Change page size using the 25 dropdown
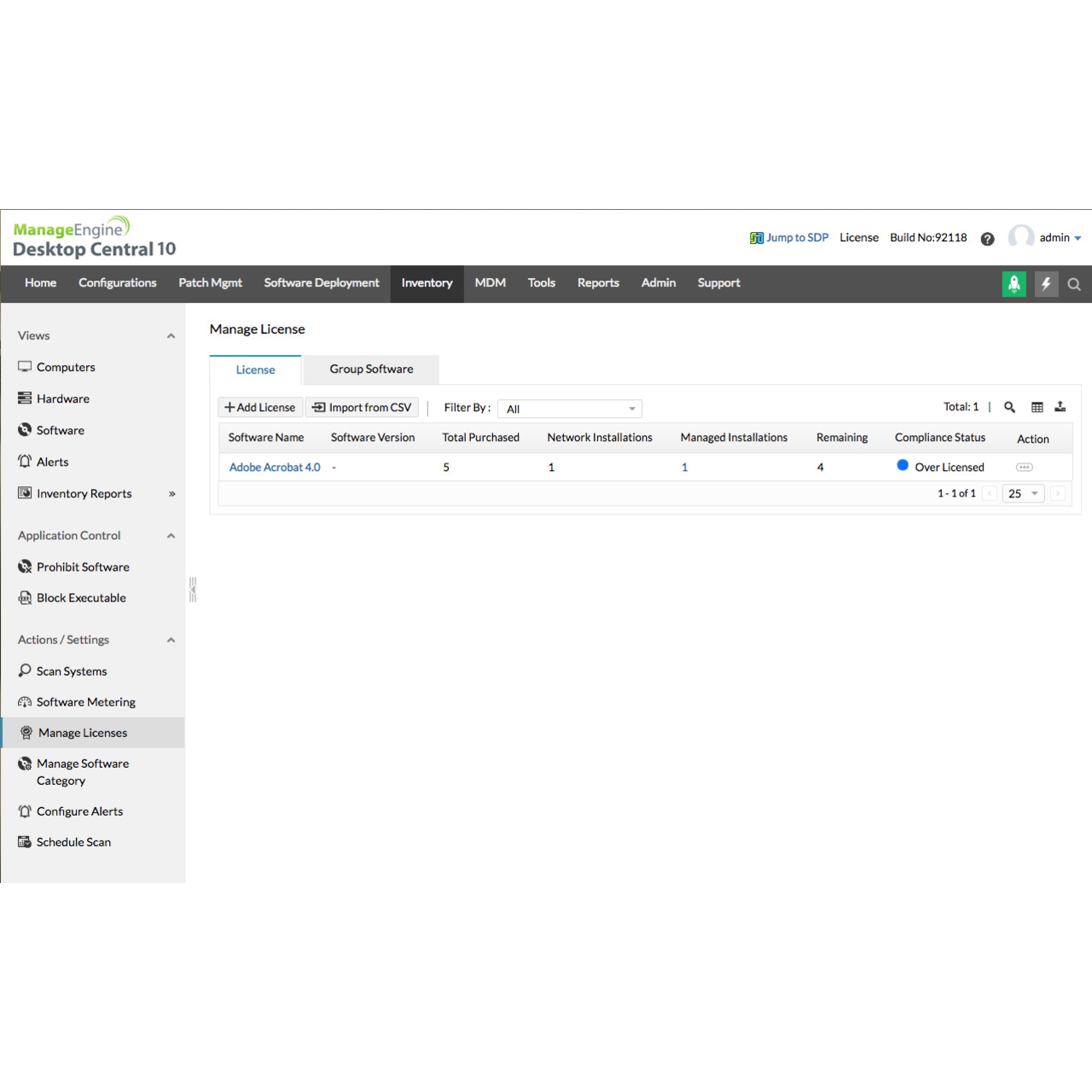 (x=1022, y=493)
